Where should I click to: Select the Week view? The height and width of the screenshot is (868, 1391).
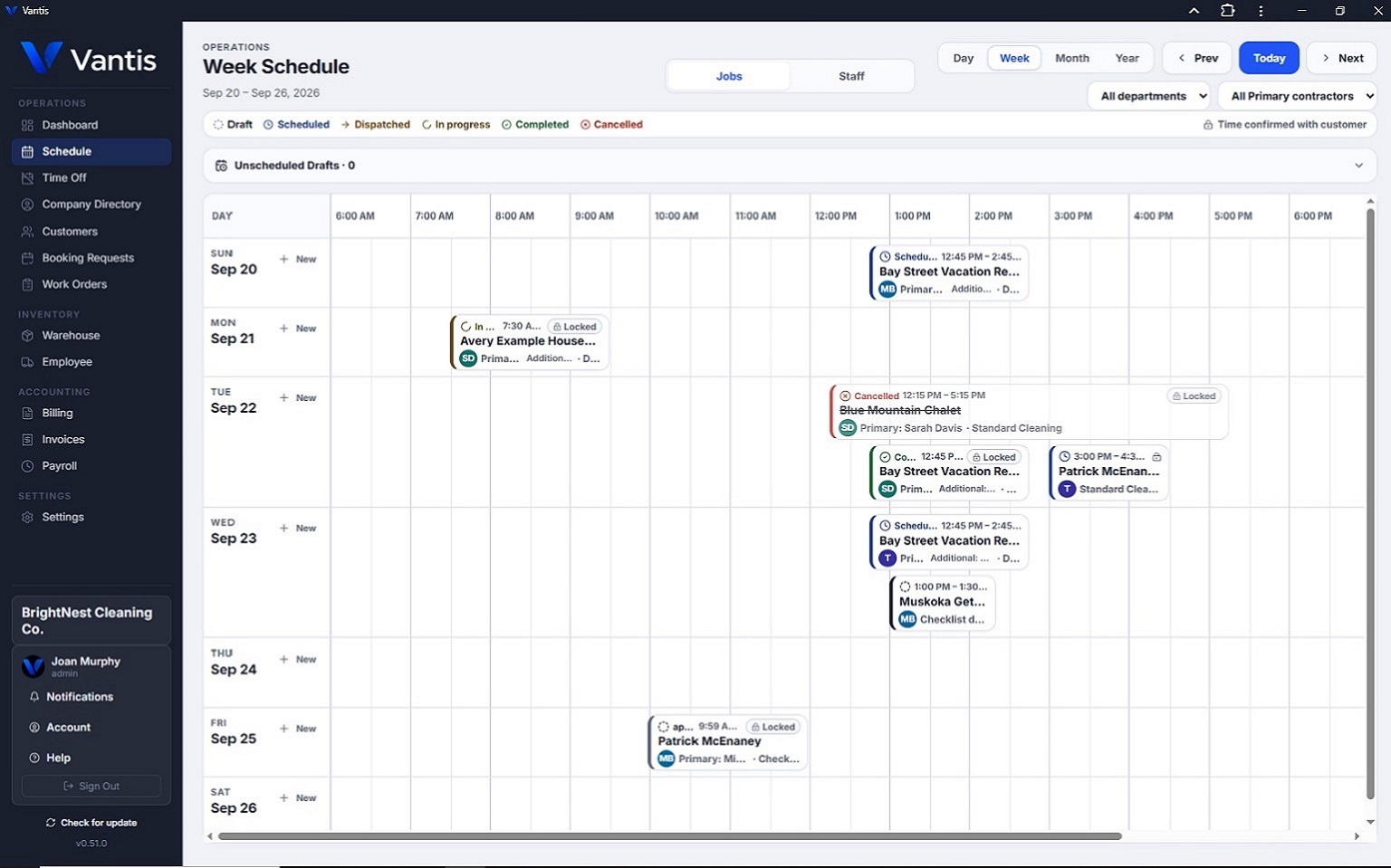click(1014, 58)
